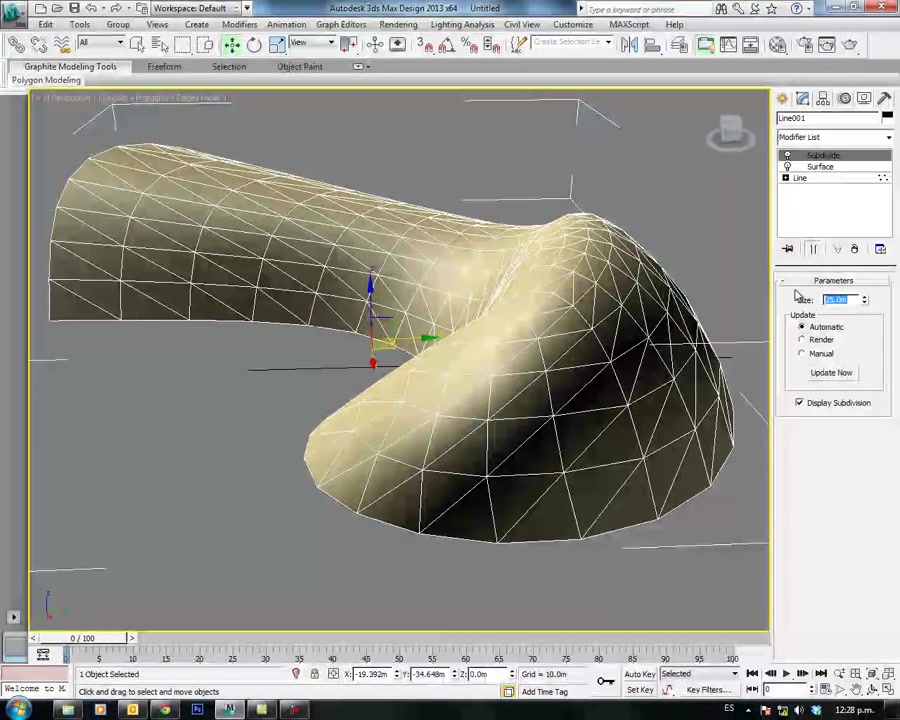Expand the Line entry in the modifier stack
Screen dimensions: 900x720
click(785, 178)
